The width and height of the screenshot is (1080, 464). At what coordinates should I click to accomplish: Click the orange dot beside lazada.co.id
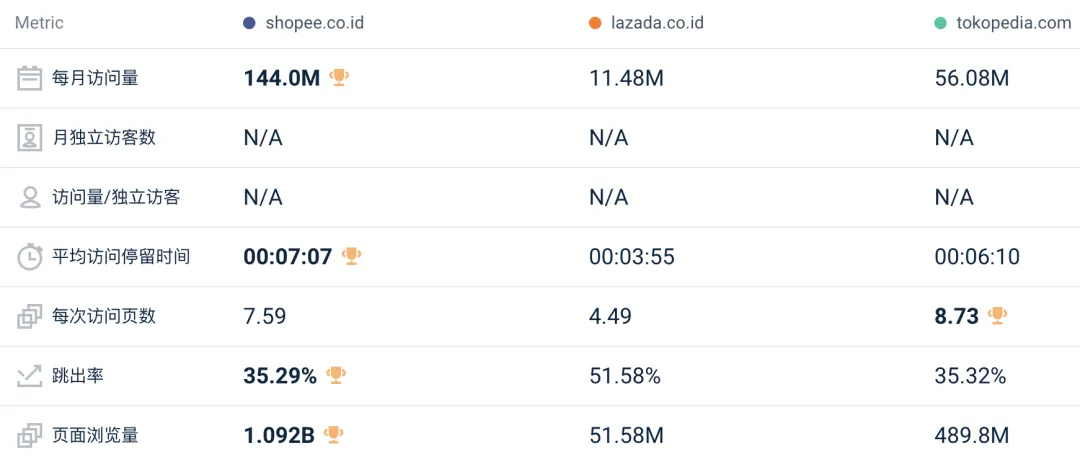point(595,23)
